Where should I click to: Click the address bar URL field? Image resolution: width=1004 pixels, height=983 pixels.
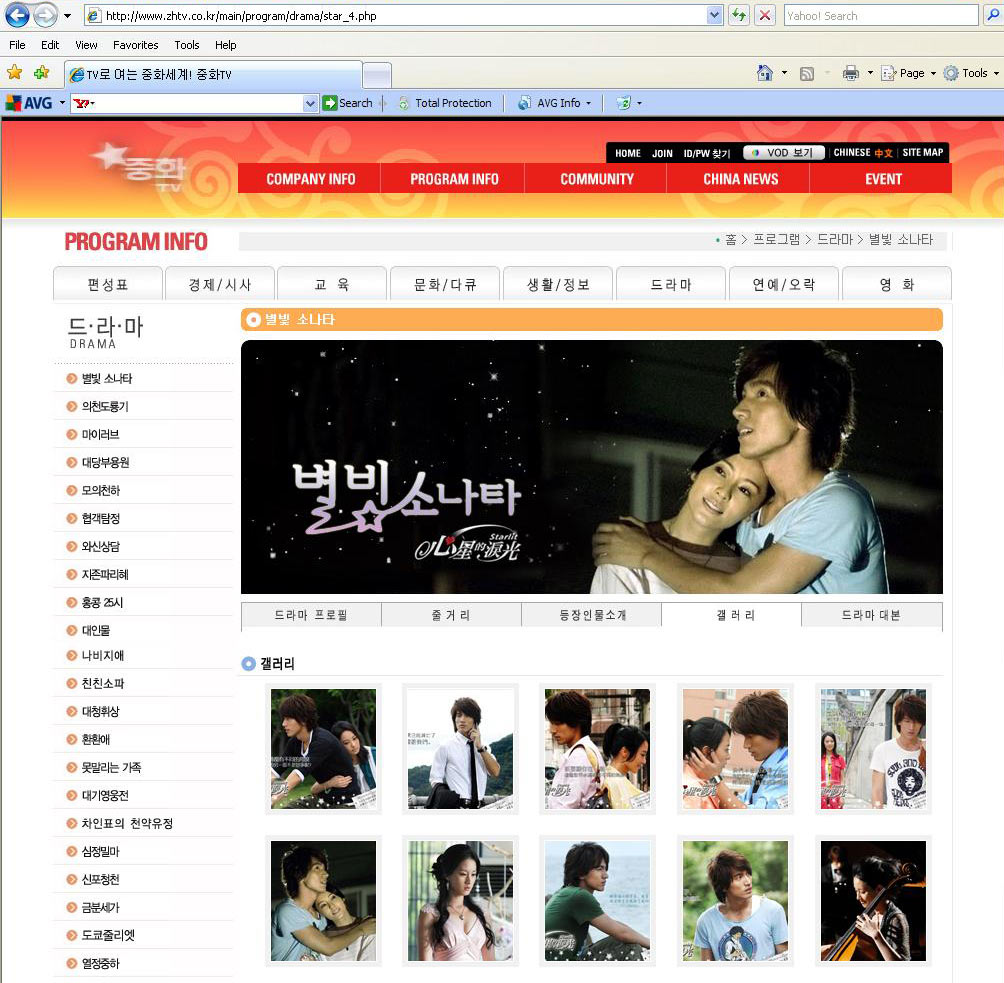pyautogui.click(x=404, y=15)
